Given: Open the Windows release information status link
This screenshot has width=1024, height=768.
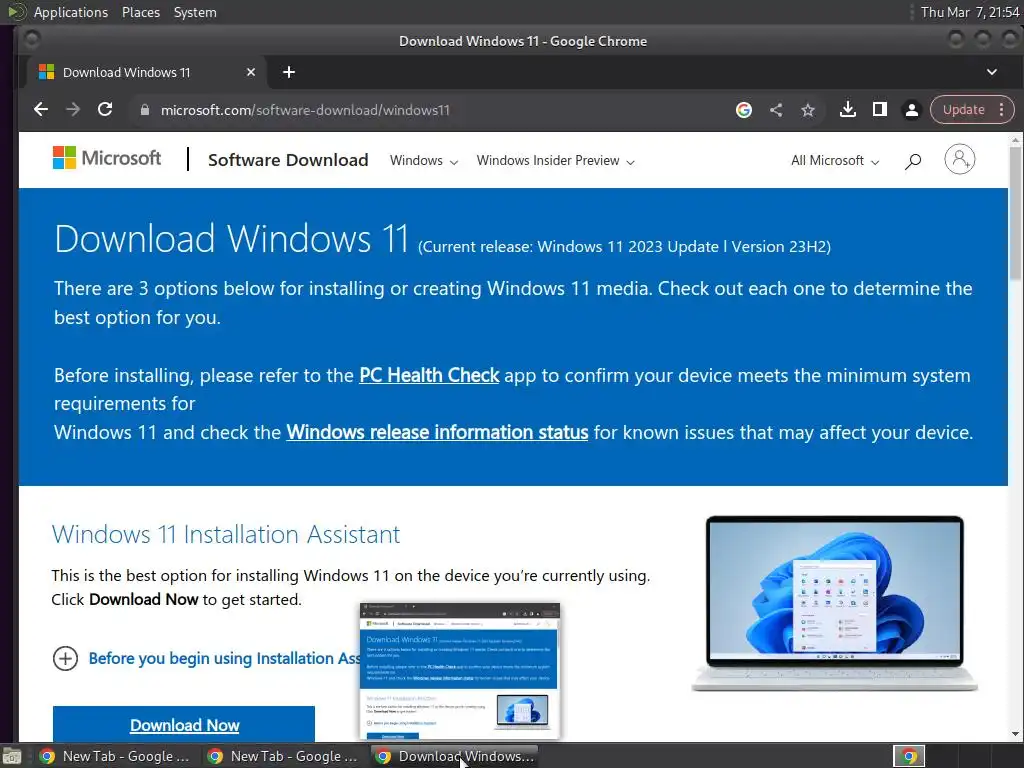Looking at the screenshot, I should coord(437,432).
